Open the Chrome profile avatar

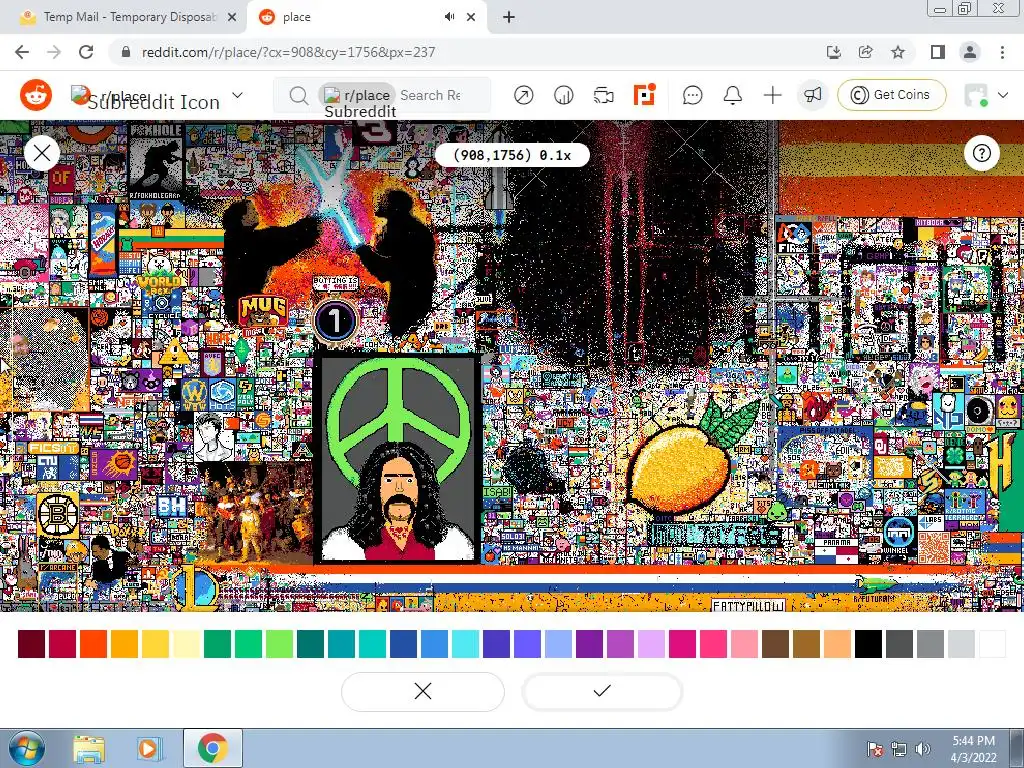970,52
